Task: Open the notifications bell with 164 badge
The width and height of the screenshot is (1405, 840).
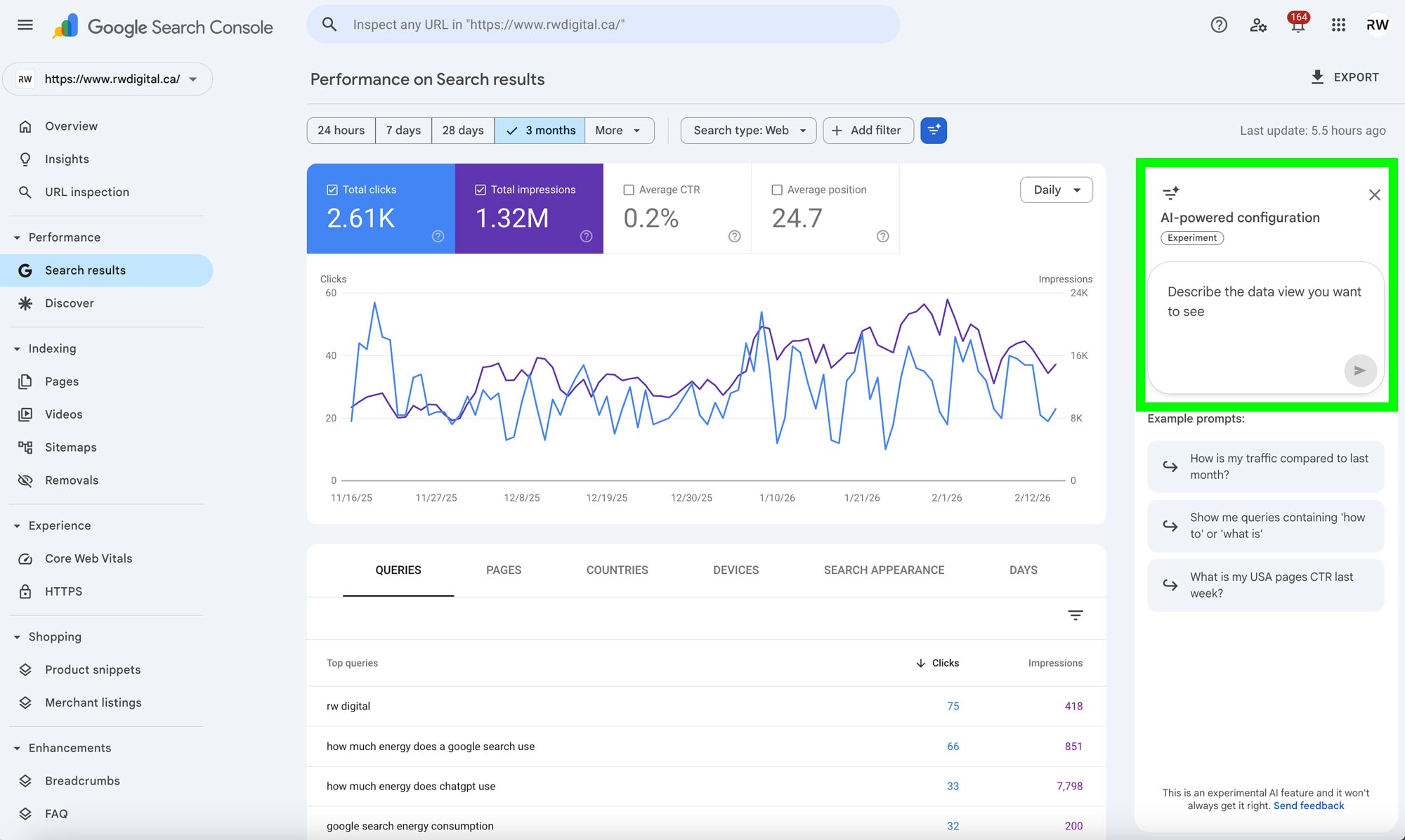Action: (1298, 25)
